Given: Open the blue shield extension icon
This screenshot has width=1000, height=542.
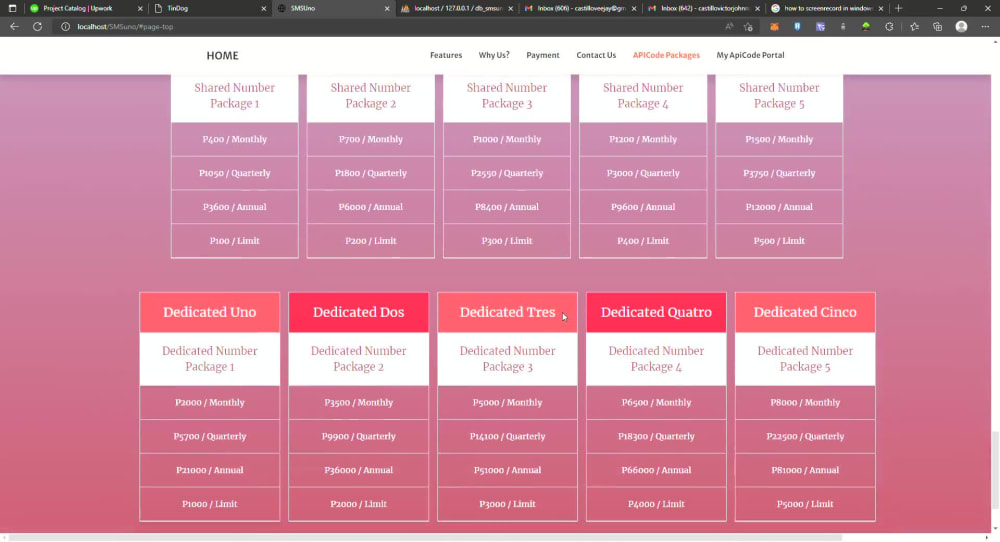Looking at the screenshot, I should [797, 27].
